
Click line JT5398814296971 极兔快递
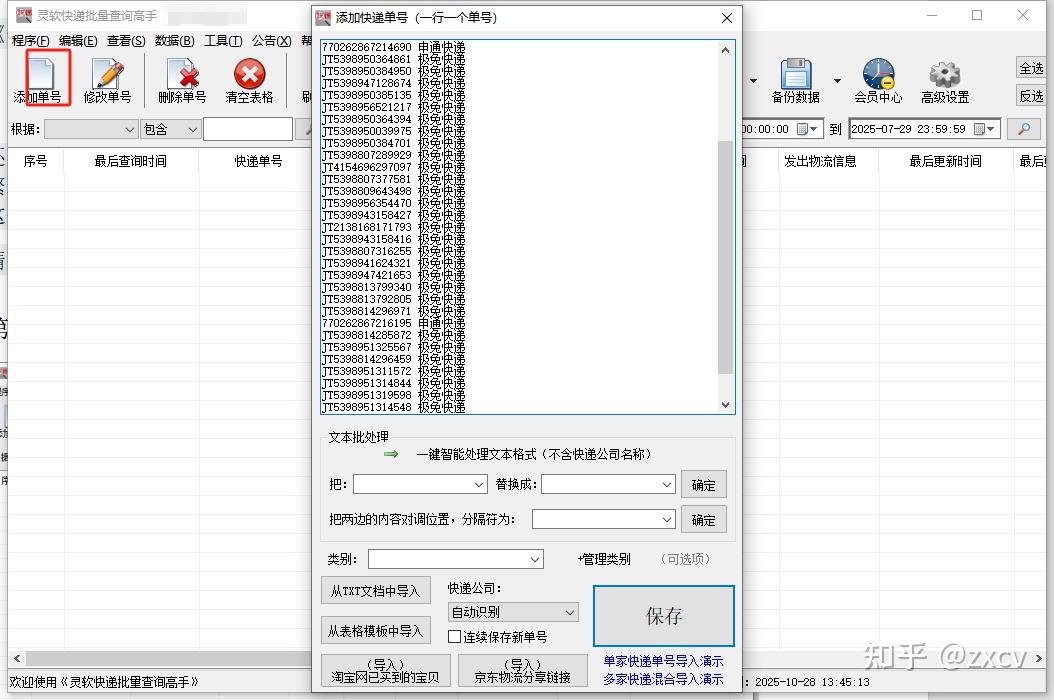pos(393,311)
